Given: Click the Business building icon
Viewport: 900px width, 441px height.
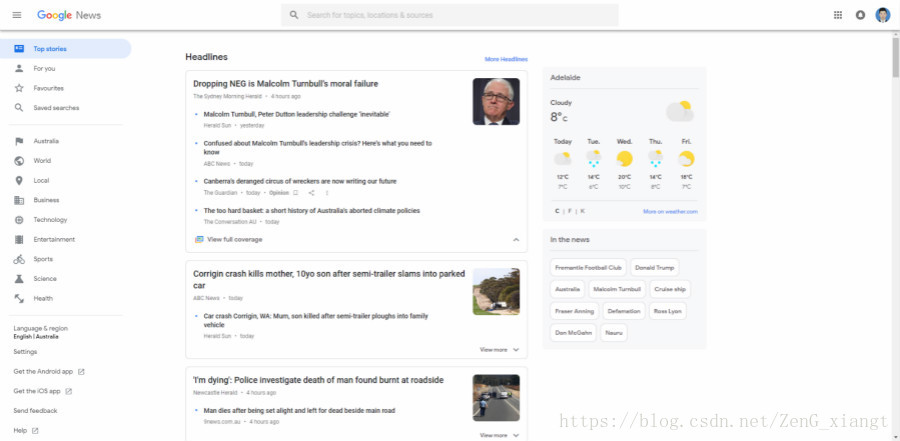Looking at the screenshot, I should tap(19, 200).
